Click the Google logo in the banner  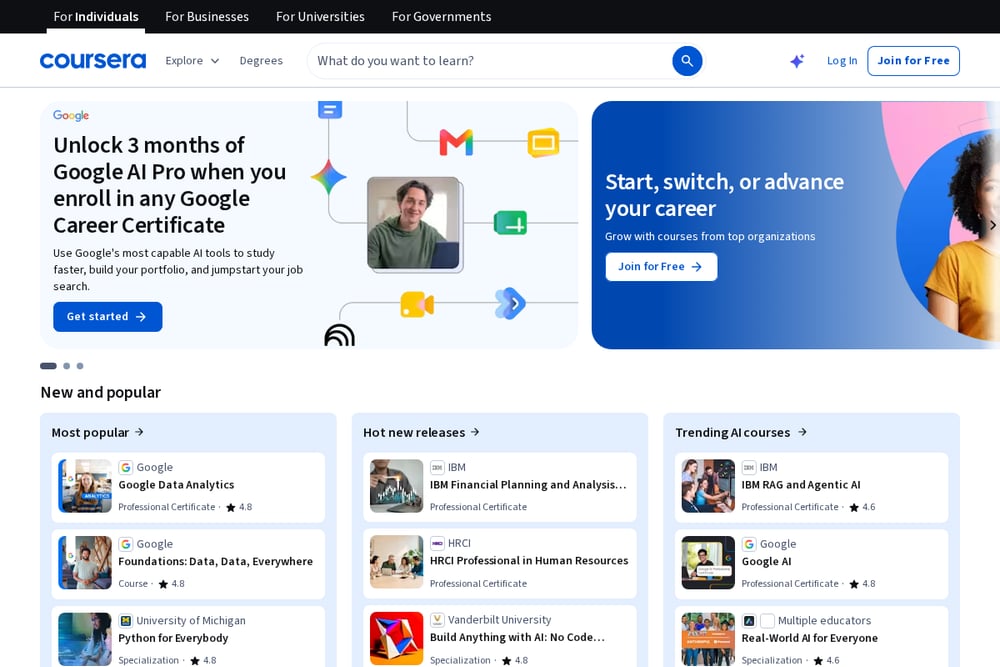pyautogui.click(x=71, y=115)
